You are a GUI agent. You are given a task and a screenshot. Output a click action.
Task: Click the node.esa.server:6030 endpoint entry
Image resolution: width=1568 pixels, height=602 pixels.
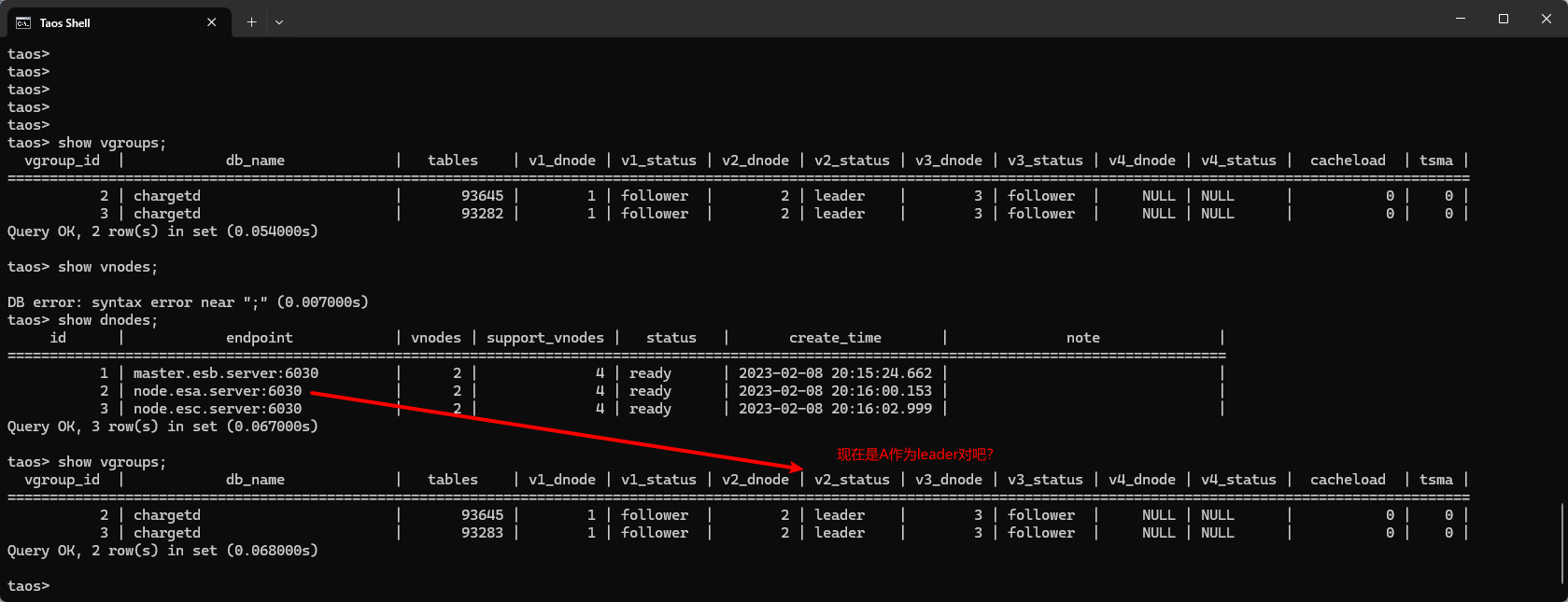coord(217,391)
